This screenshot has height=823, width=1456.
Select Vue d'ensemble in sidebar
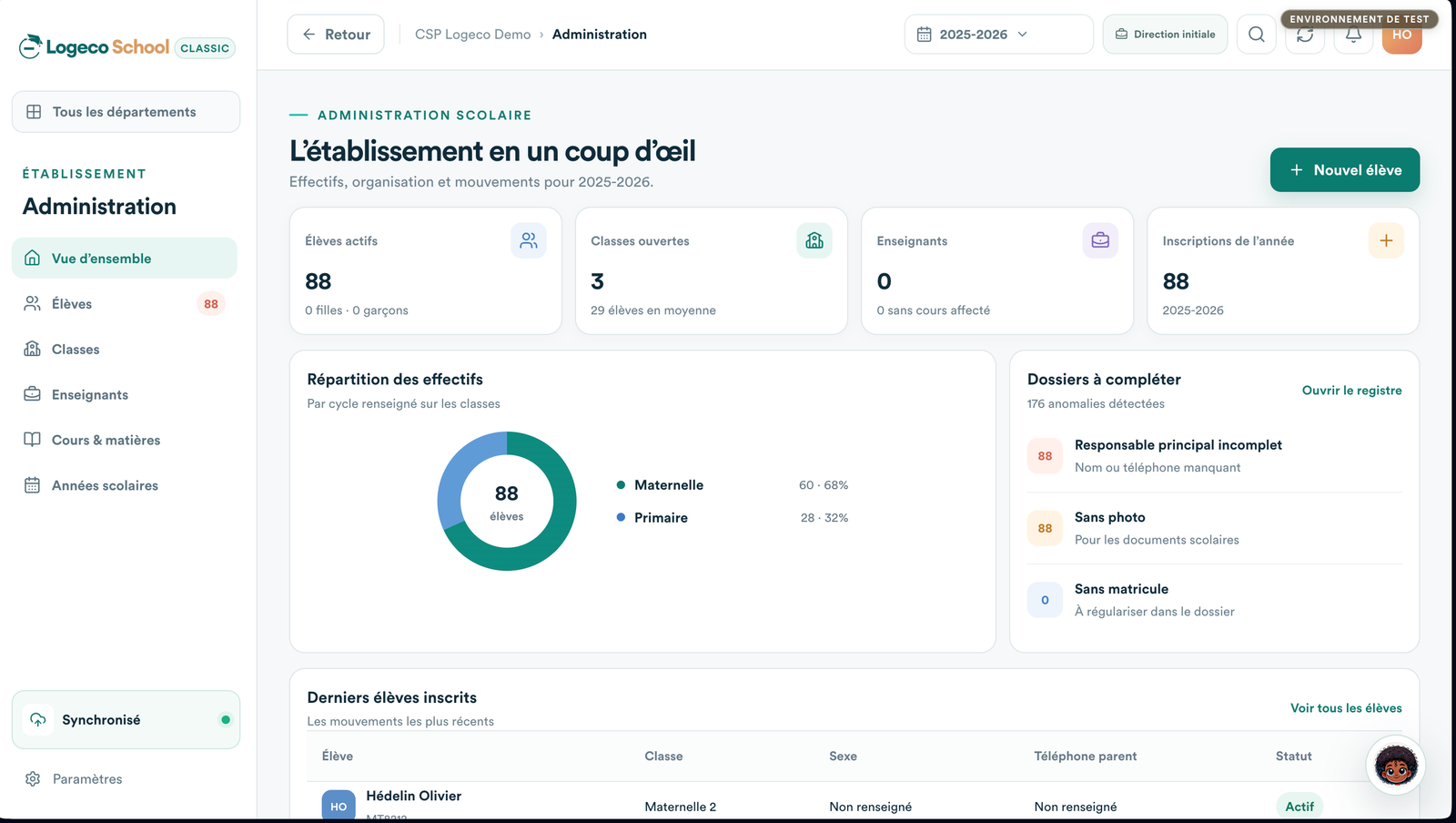pos(125,258)
